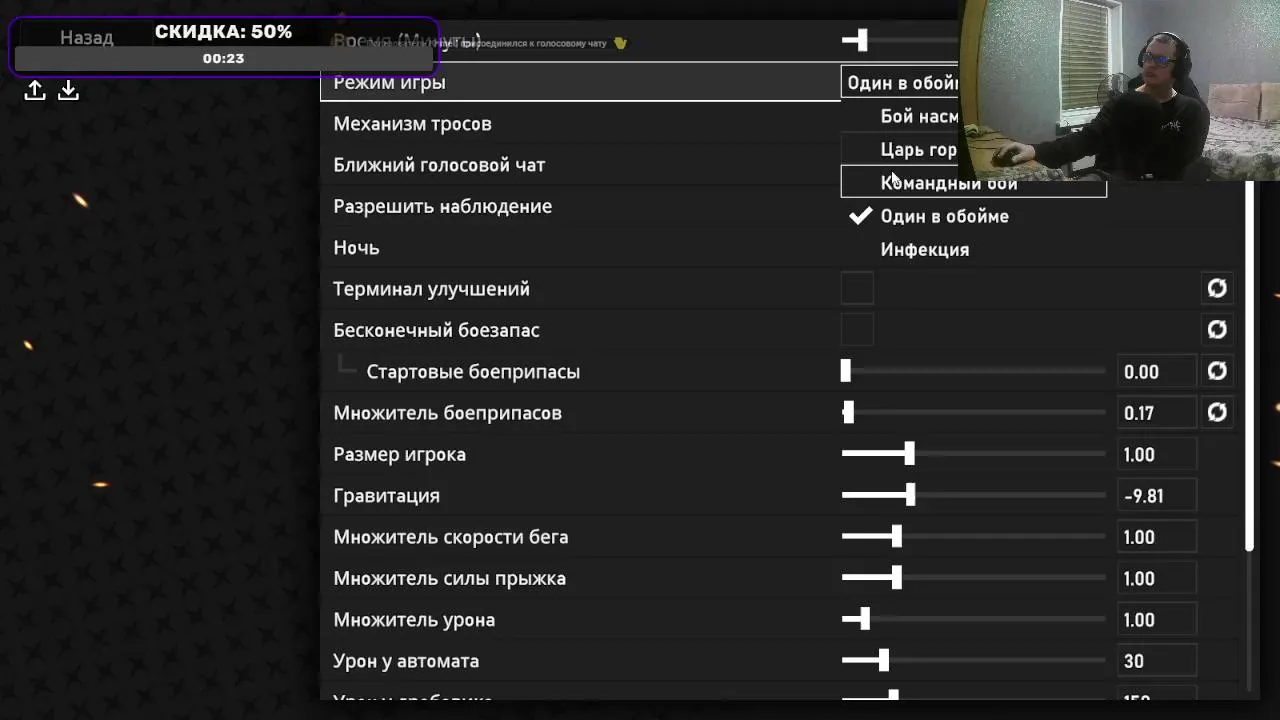Image resolution: width=1280 pixels, height=720 pixels.
Task: Select Бой насмерть game mode option
Action: 900,117
